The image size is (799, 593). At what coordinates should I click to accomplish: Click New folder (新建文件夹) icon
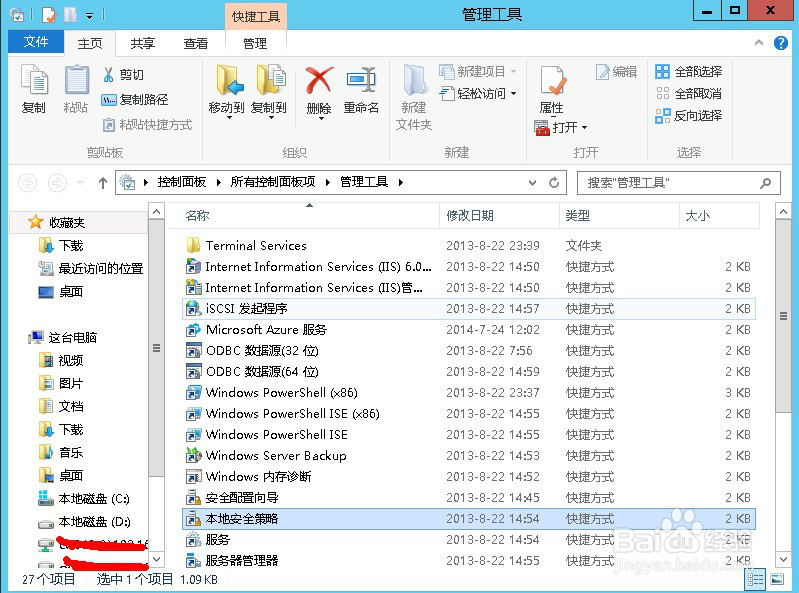click(414, 80)
